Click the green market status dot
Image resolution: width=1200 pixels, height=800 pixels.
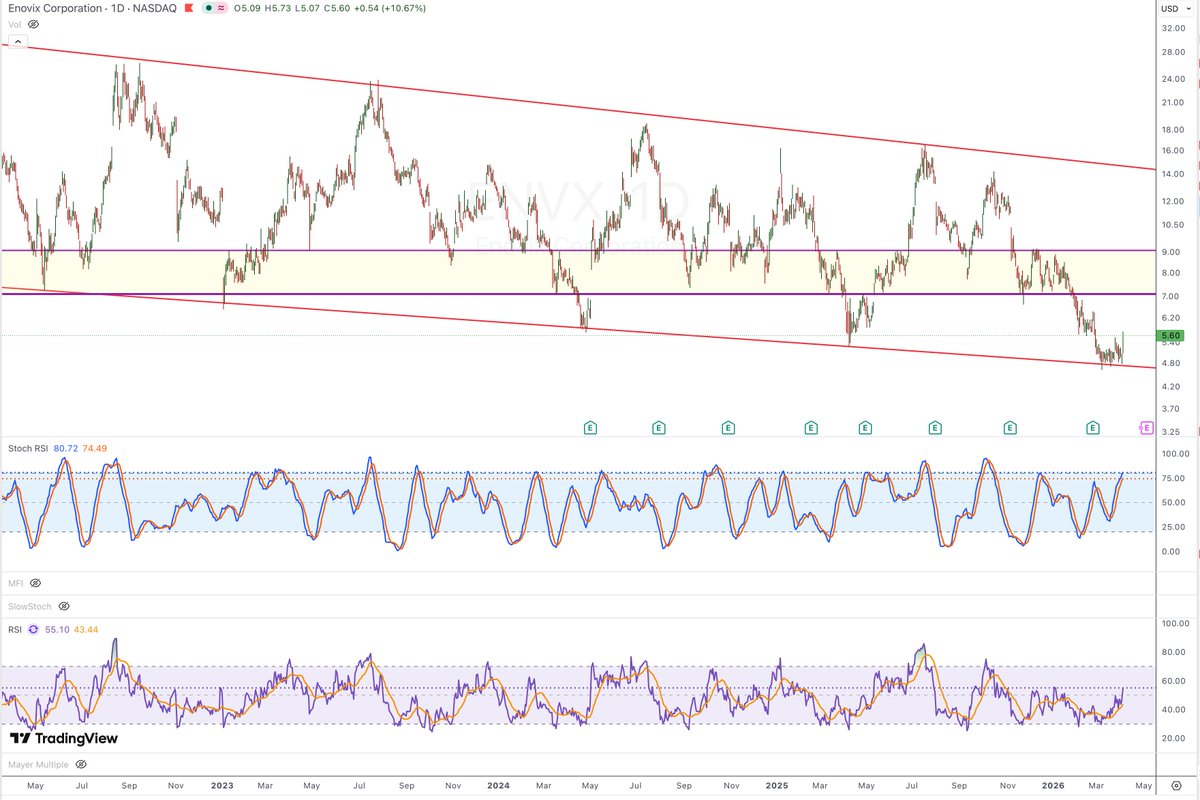tap(209, 8)
